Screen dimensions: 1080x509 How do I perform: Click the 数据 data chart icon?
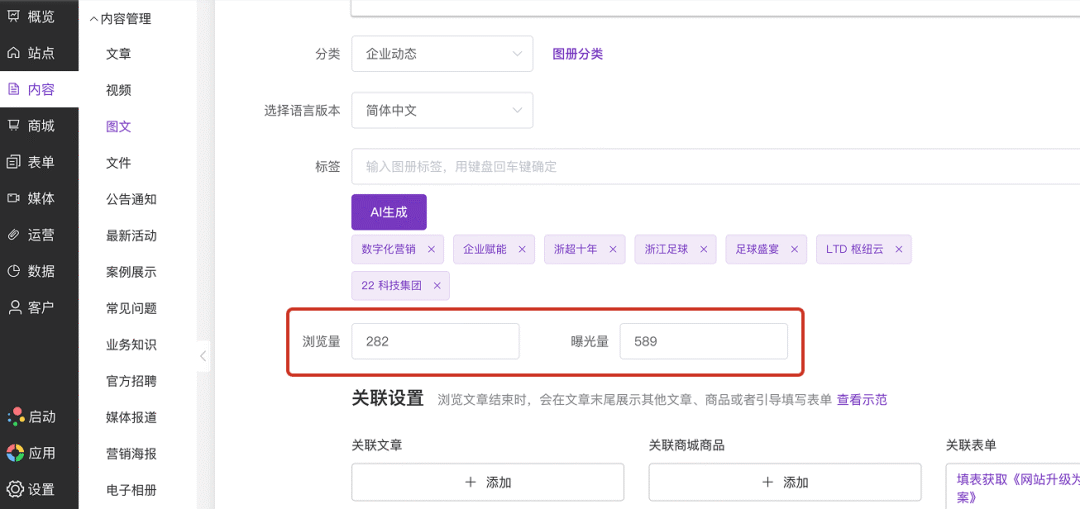pos(14,271)
